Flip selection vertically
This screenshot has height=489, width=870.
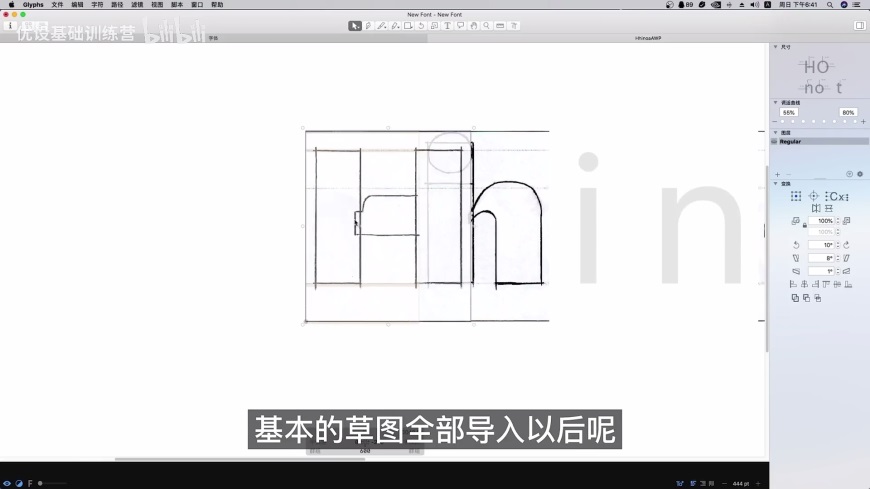tap(829, 209)
